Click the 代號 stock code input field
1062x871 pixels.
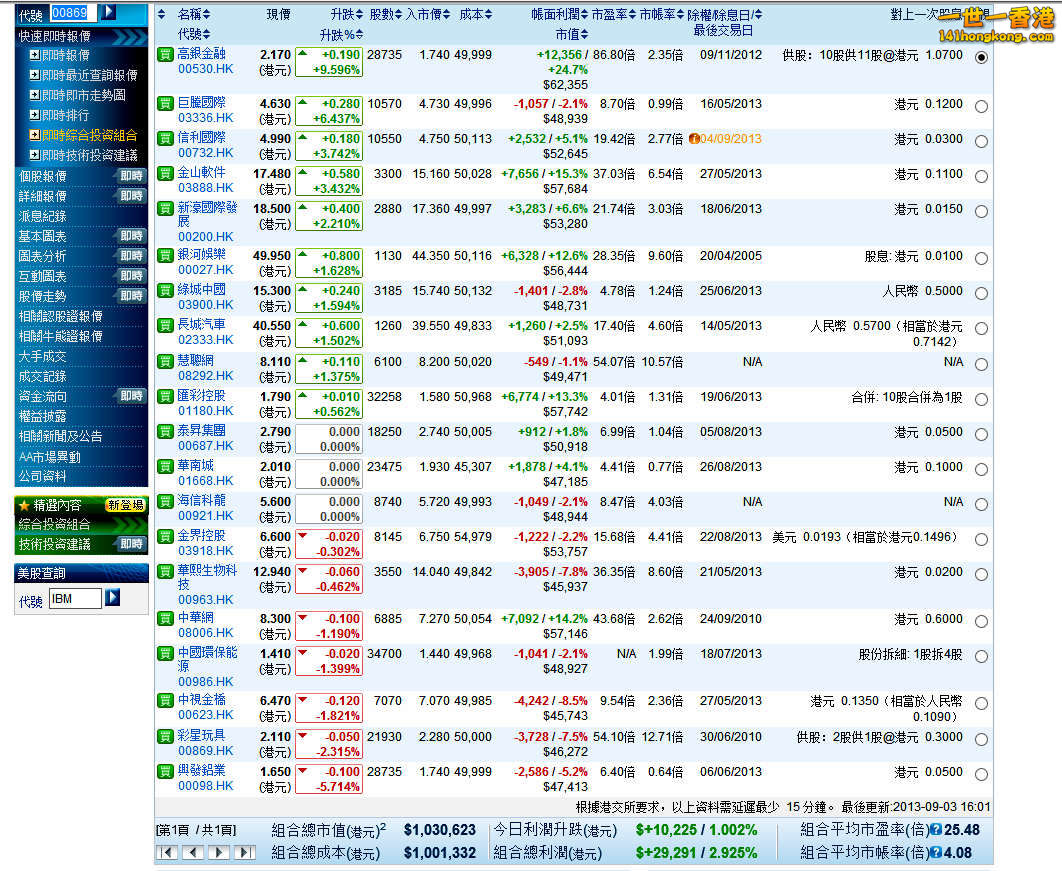click(x=74, y=12)
